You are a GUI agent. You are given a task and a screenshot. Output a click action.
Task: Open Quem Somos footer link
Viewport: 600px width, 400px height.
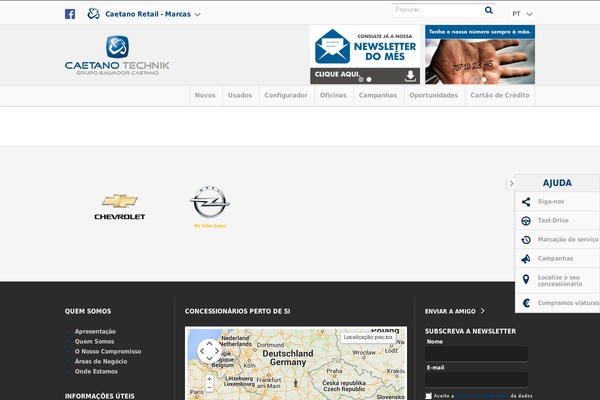pos(94,341)
